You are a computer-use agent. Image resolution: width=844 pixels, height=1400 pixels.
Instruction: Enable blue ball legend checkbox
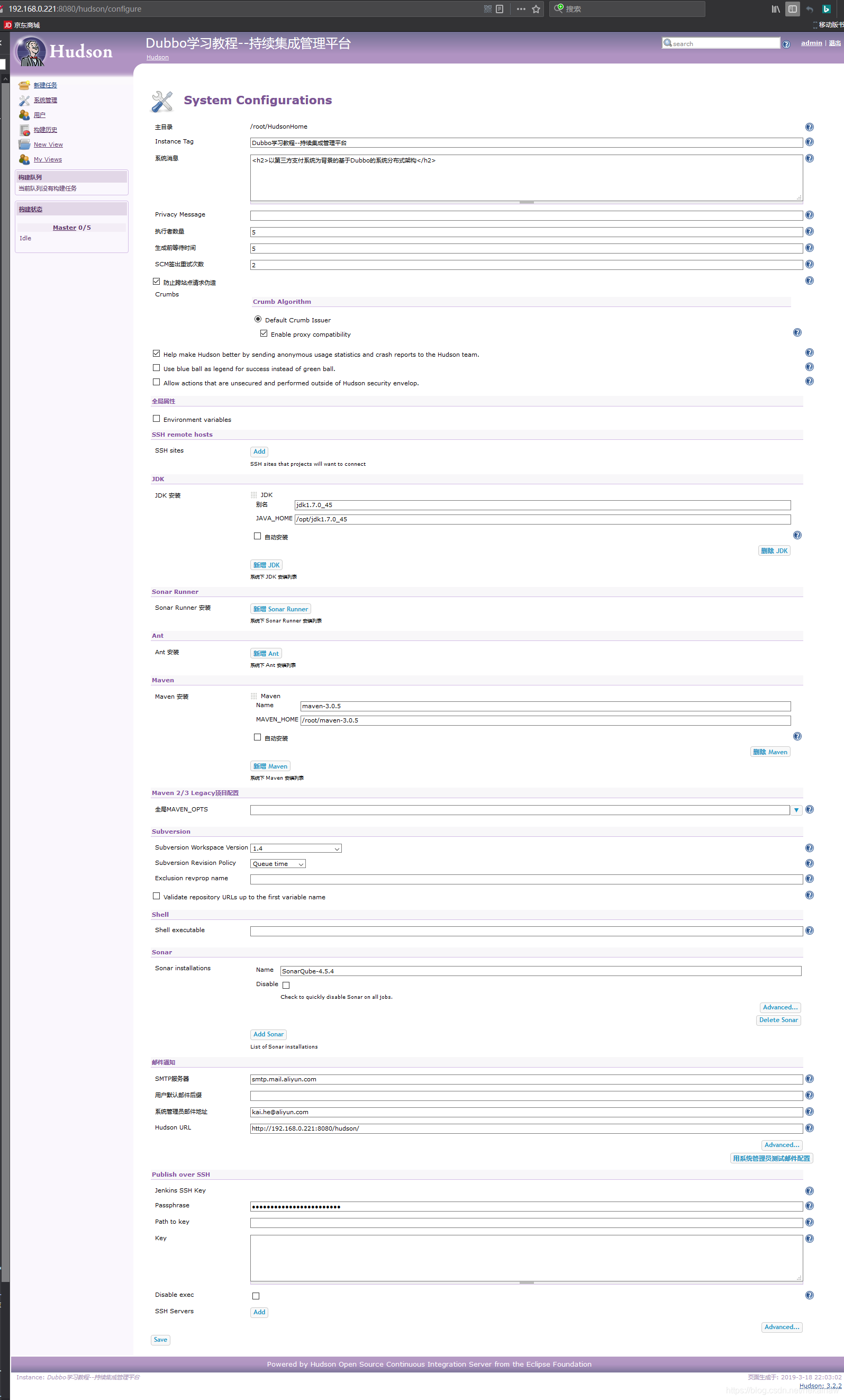click(156, 368)
